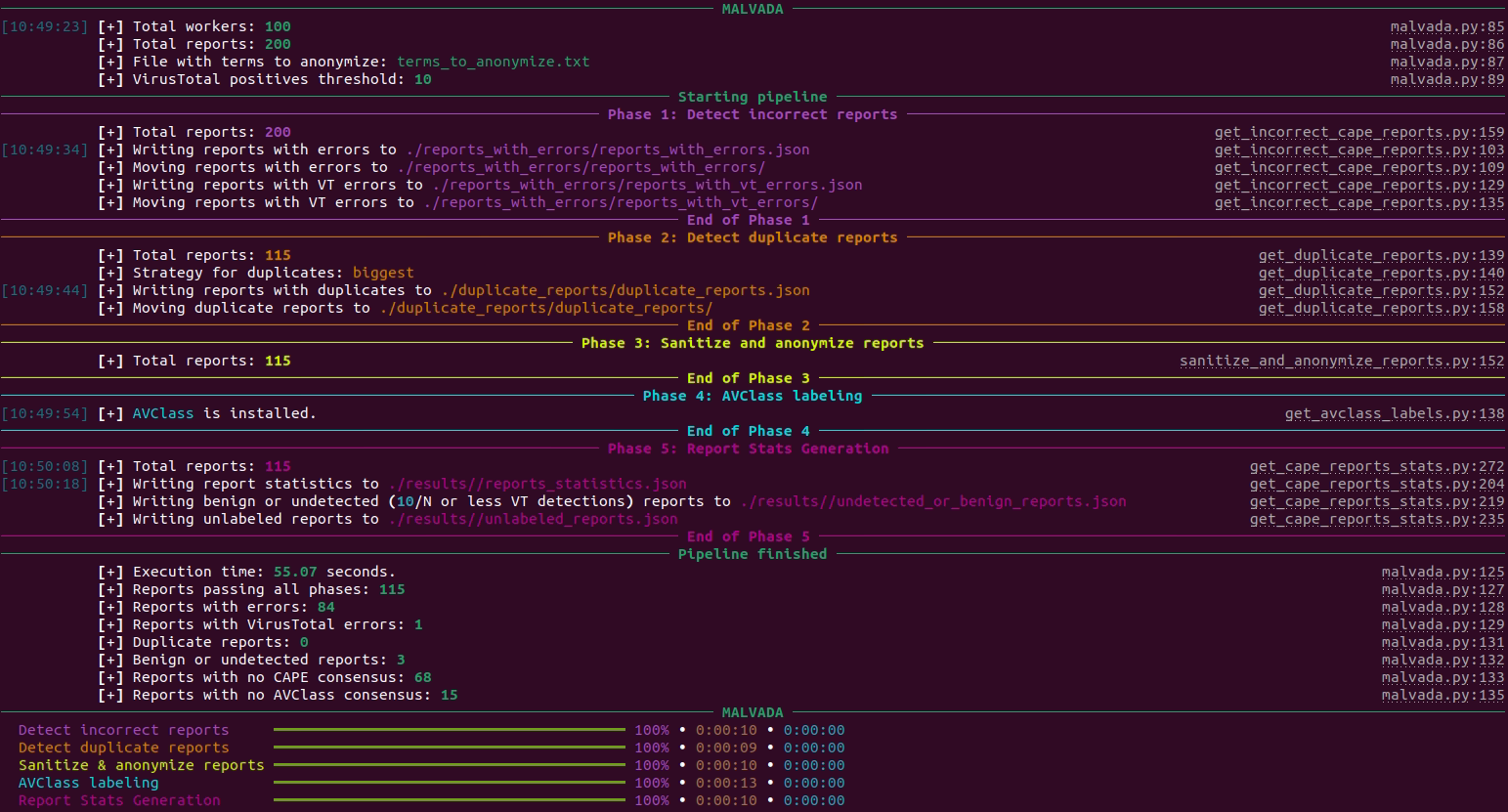This screenshot has width=1508, height=812.
Task: Select the reports_with_errors.json file path
Action: coord(608,150)
